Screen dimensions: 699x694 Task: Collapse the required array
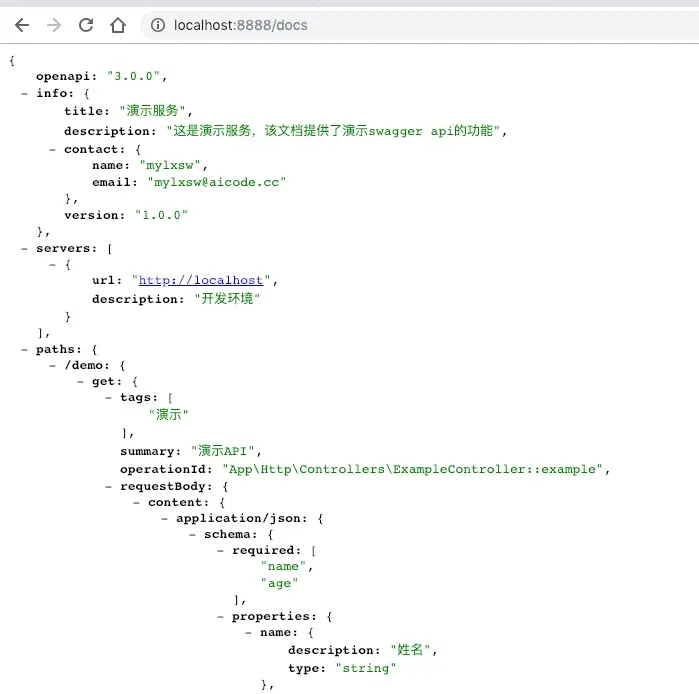[220, 551]
